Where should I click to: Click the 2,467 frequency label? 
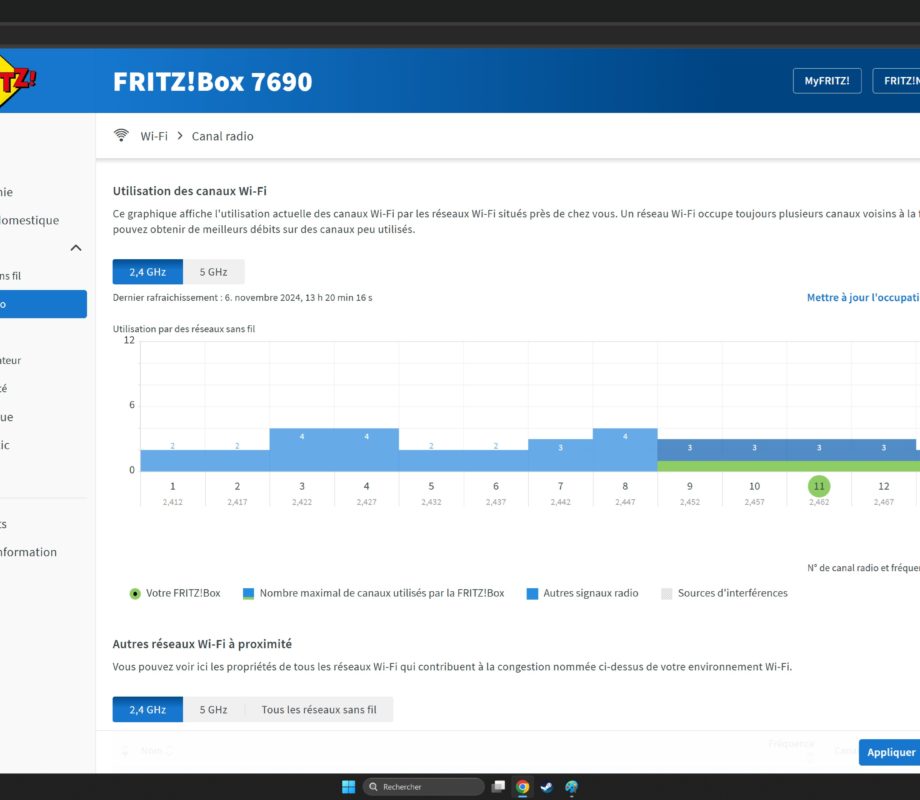pyautogui.click(x=884, y=502)
